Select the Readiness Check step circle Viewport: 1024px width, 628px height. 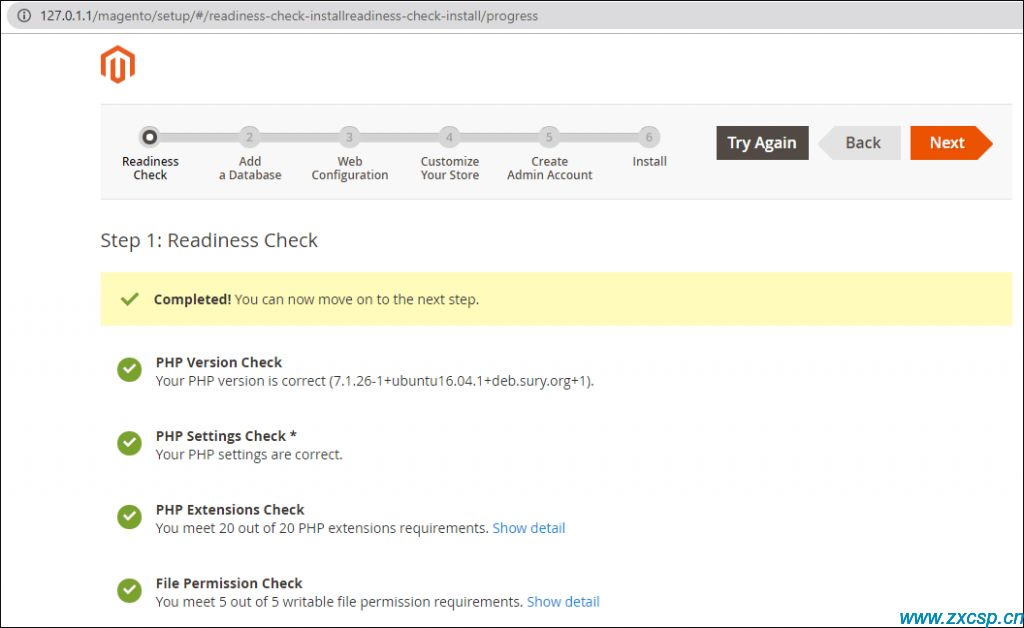150,137
